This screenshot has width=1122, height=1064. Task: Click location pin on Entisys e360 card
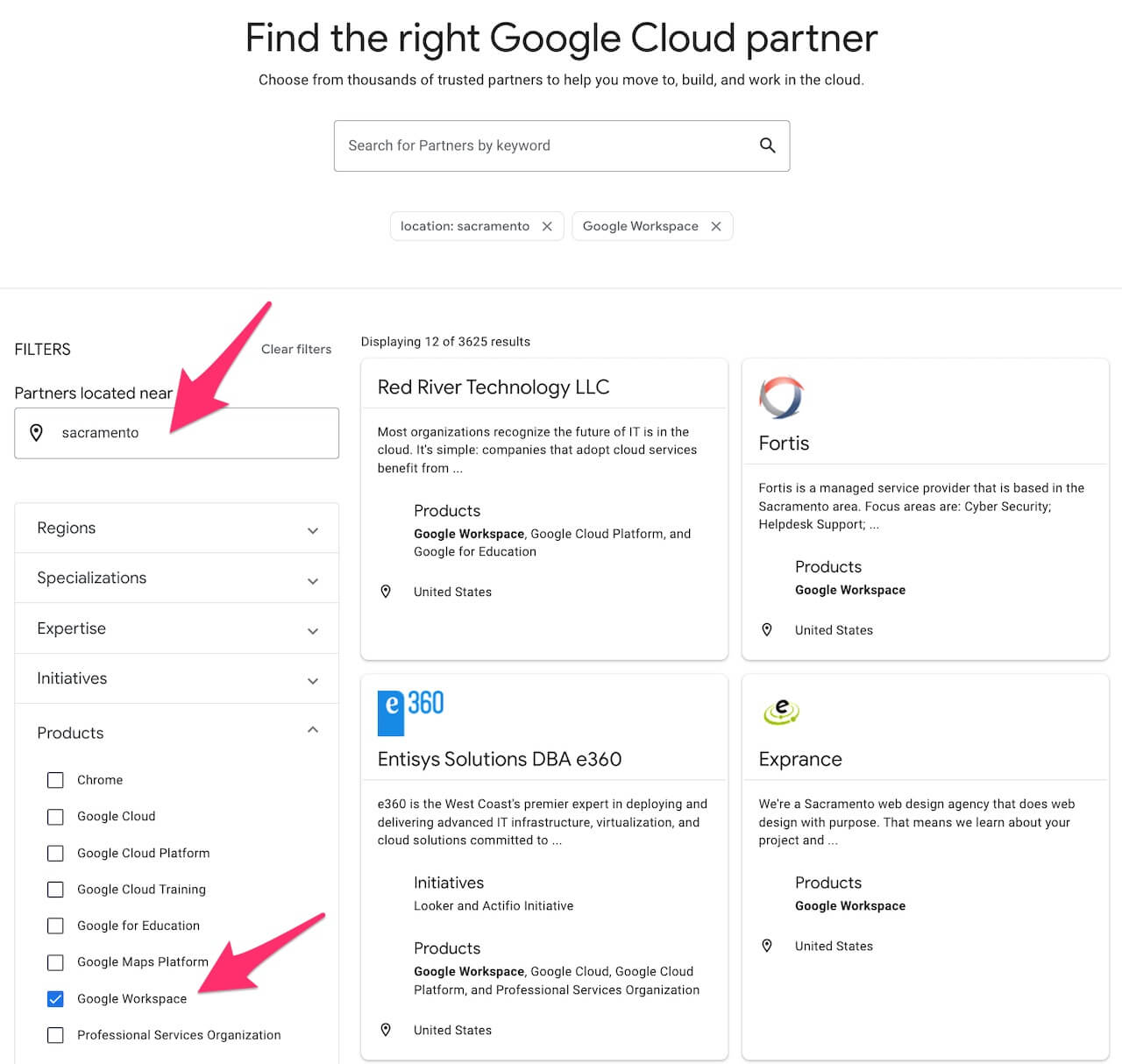pos(386,1030)
